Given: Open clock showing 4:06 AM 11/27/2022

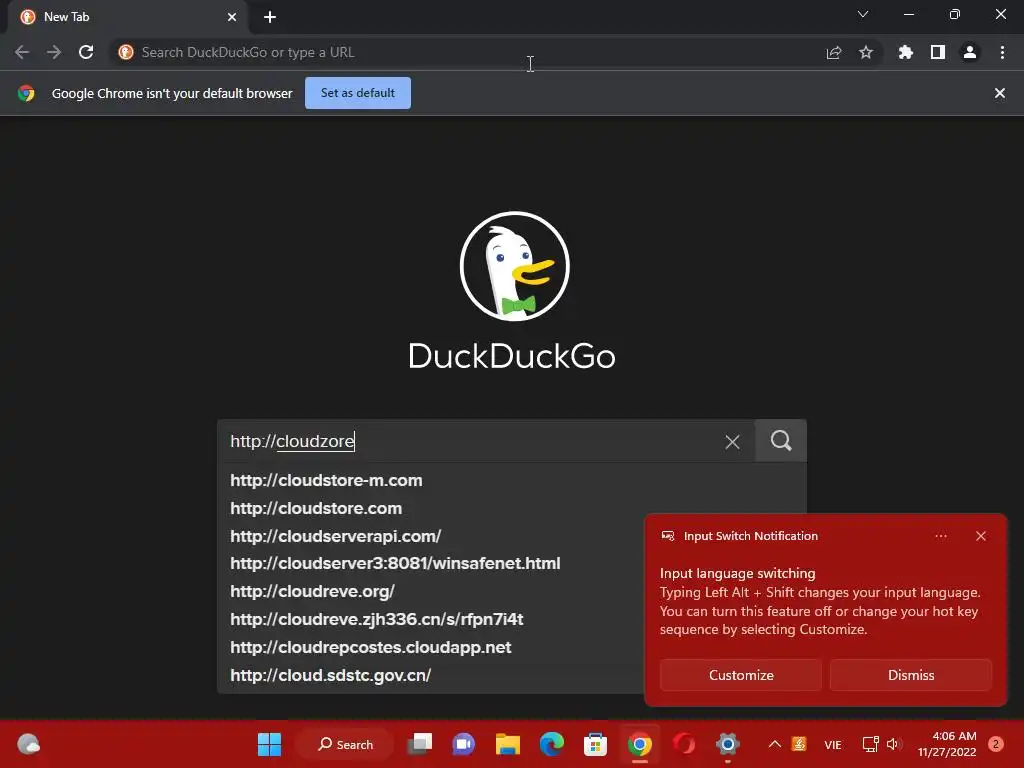Looking at the screenshot, I should (947, 744).
